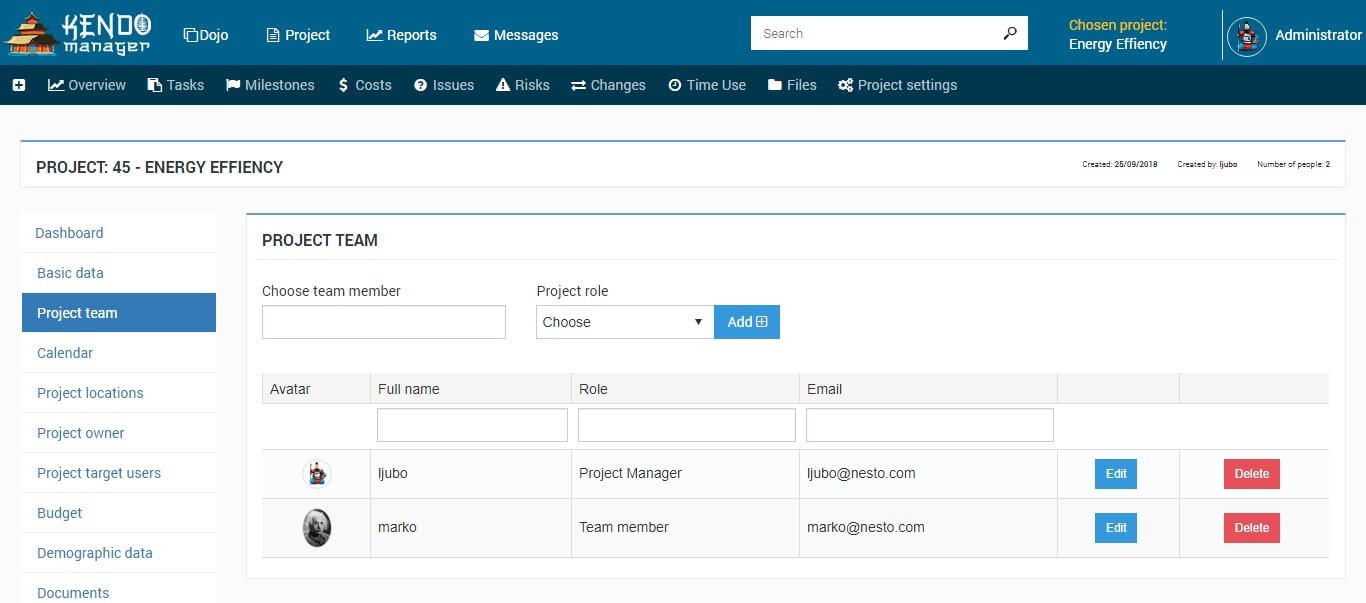Viewport: 1366px width, 603px height.
Task: Open the Risks section
Action: [523, 85]
